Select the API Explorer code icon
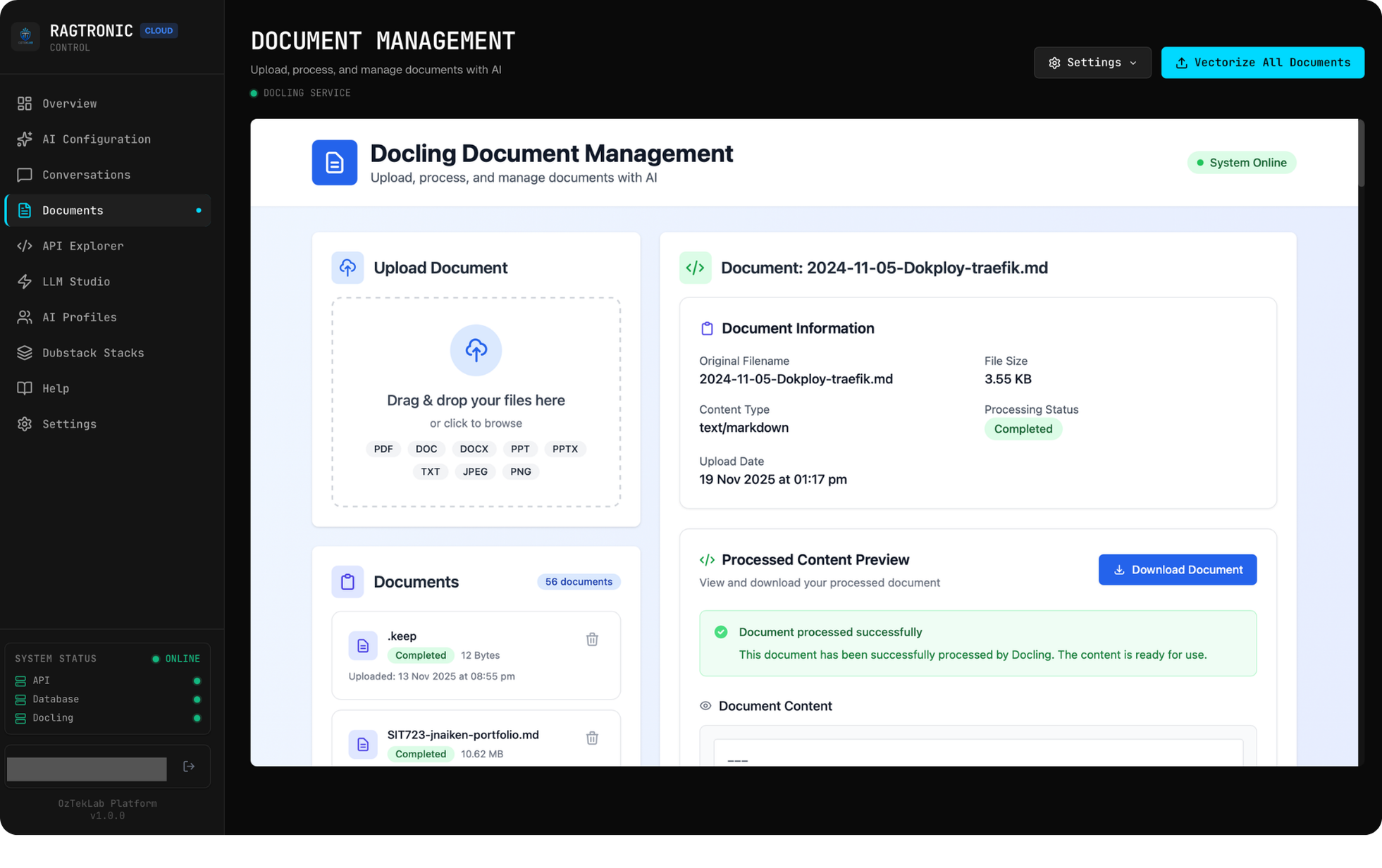 pyautogui.click(x=24, y=246)
